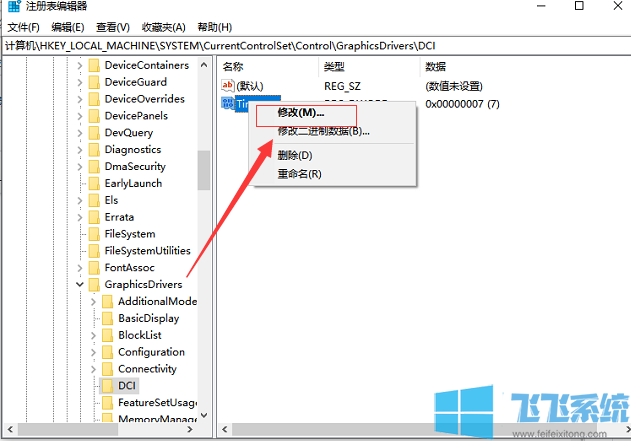
Task: Click the FileSystem folder icon
Action: pyautogui.click(x=94, y=233)
